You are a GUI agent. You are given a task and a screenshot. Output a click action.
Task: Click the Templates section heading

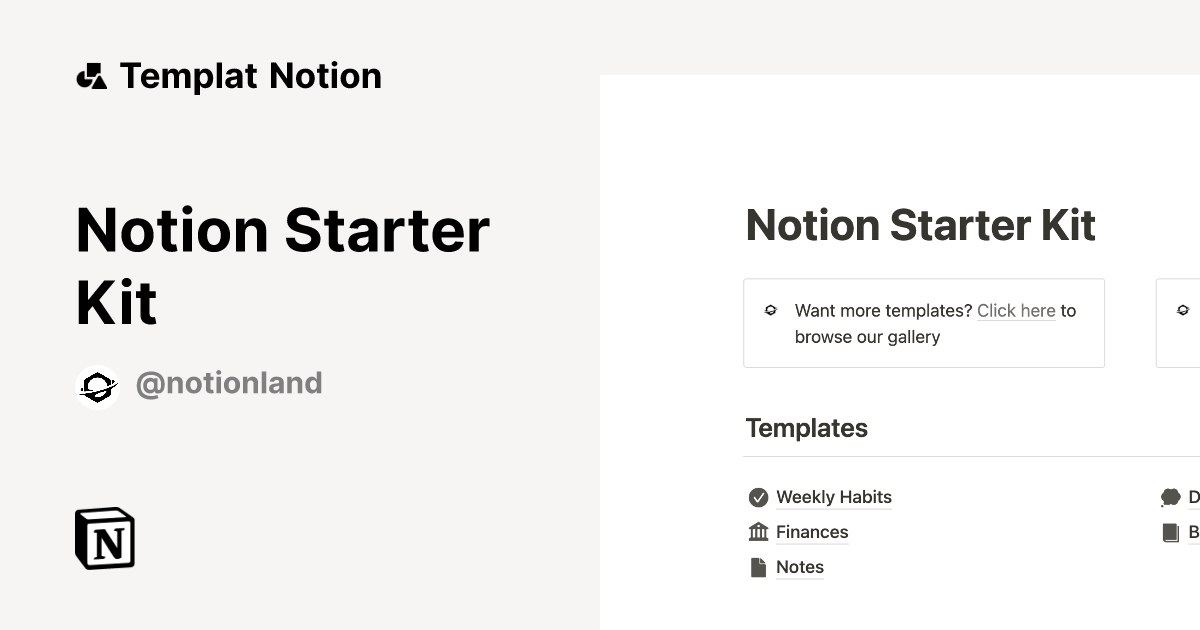[806, 428]
